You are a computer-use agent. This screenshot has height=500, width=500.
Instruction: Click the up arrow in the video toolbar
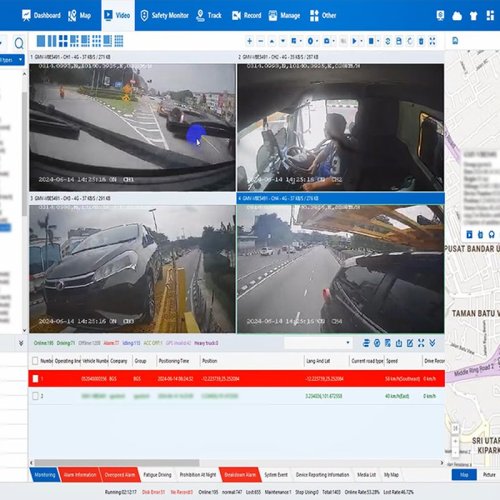click(272, 41)
